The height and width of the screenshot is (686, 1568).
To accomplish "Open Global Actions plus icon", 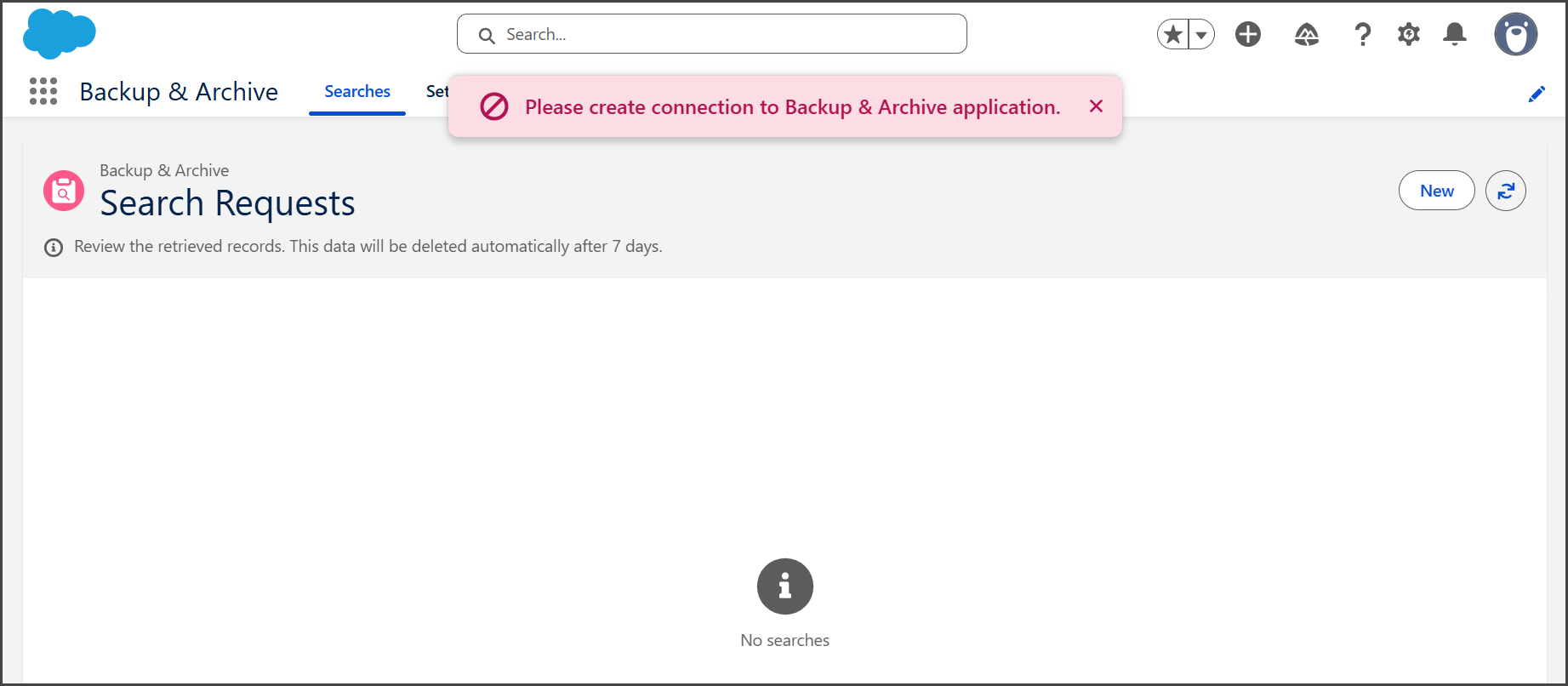I will tap(1248, 35).
